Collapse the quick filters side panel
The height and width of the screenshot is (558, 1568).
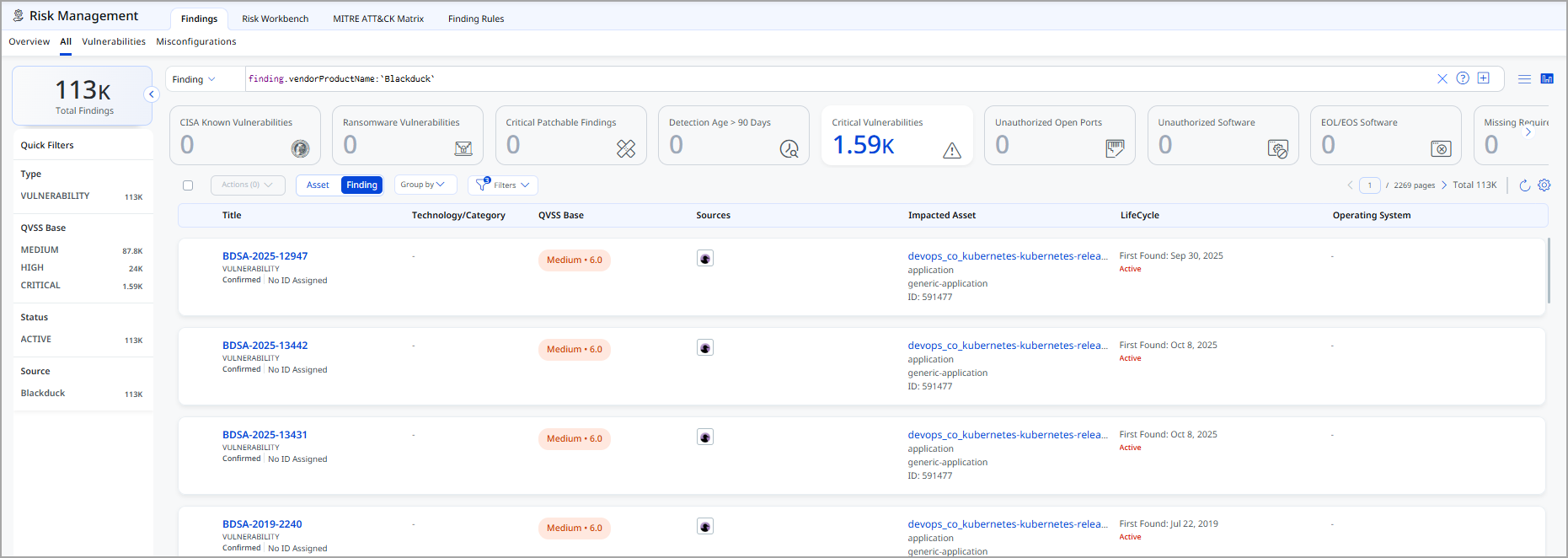point(152,94)
